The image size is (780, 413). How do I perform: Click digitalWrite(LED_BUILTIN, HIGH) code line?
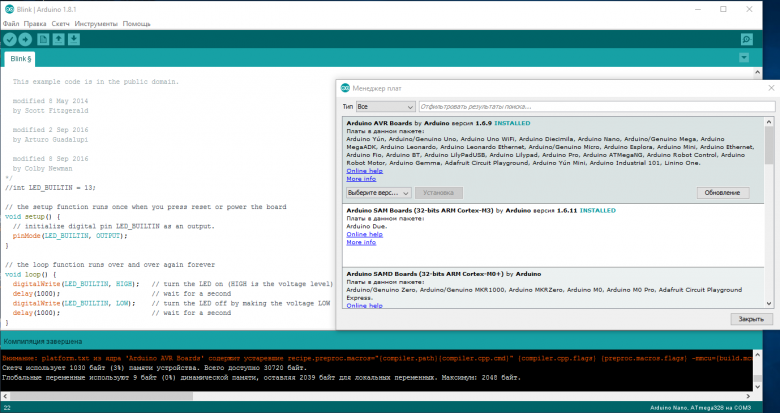tap(76, 284)
